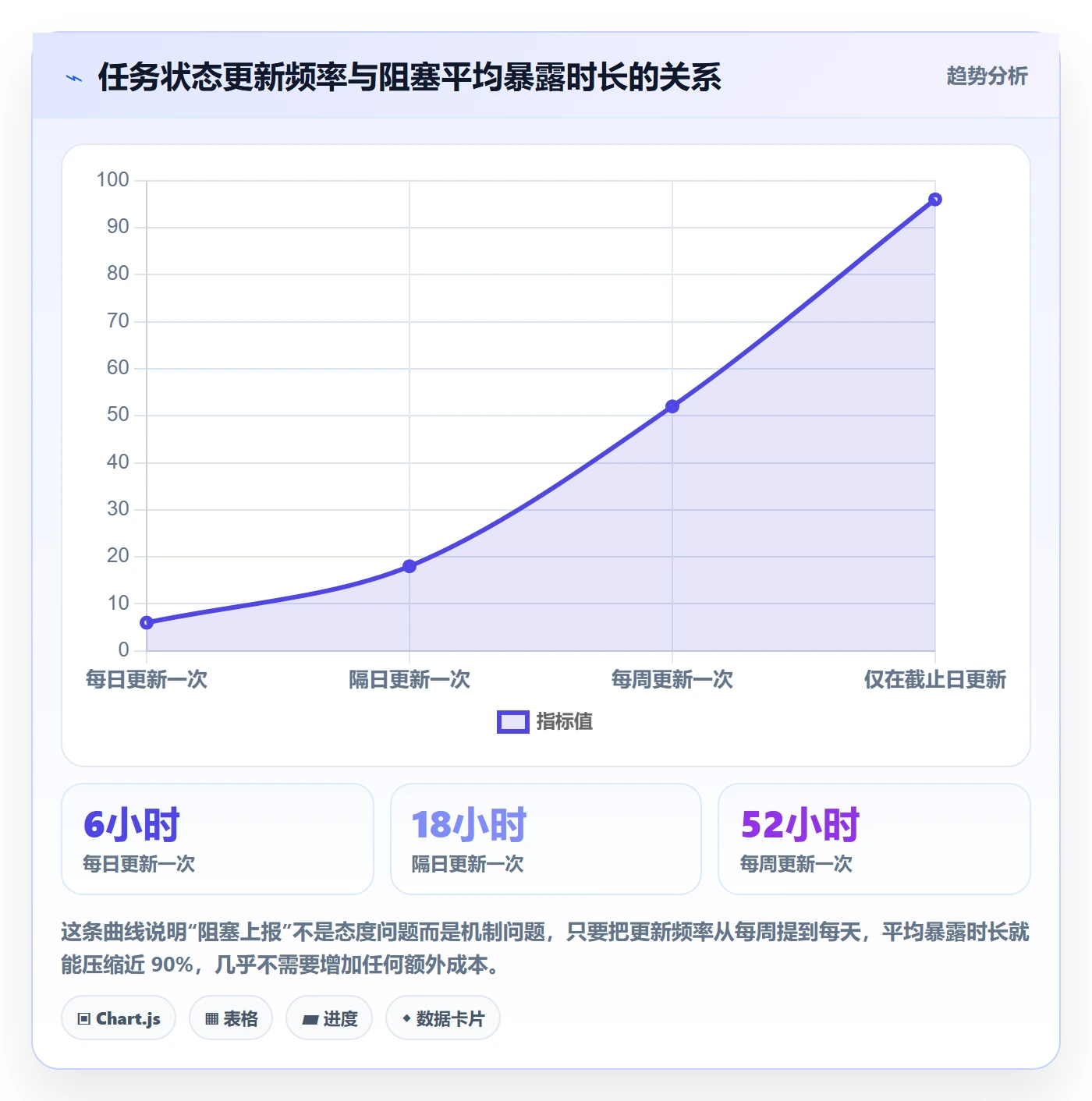The image size is (1092, 1101).
Task: Click the chart title 任务状态更新频率与阻塞平均暴露时长的关系
Action: point(409,77)
